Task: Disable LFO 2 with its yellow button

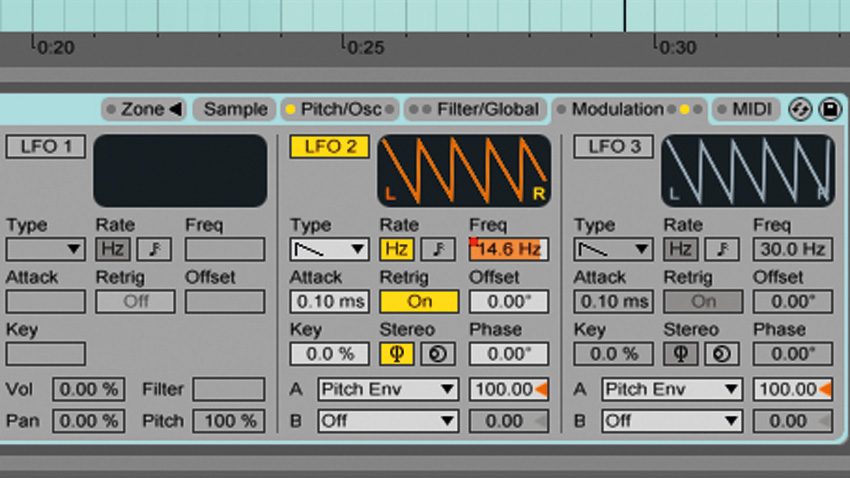Action: coord(330,147)
